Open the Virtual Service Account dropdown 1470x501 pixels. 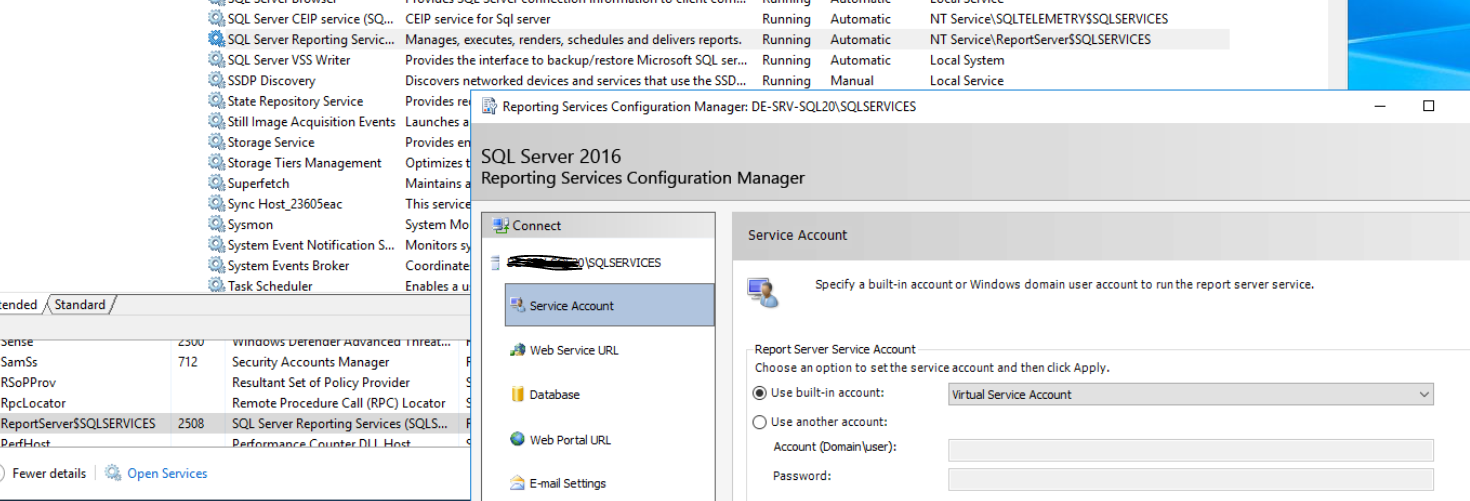click(1190, 394)
